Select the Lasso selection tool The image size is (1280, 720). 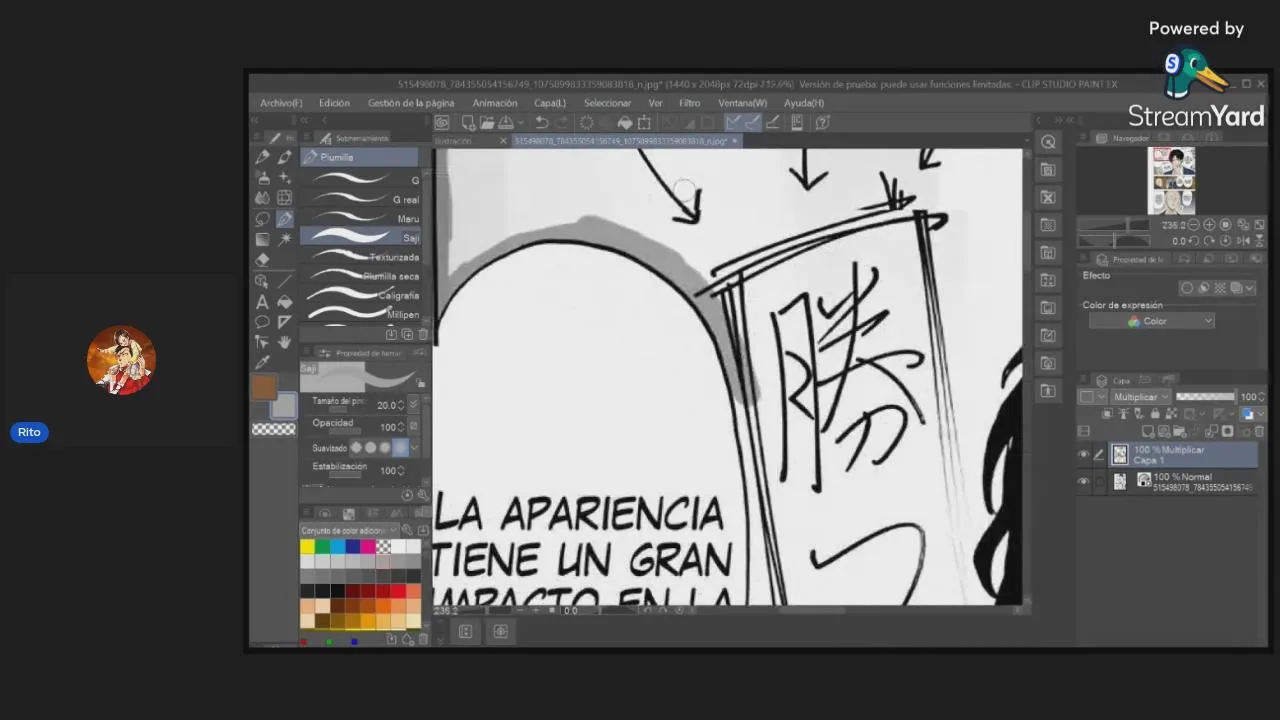[x=263, y=219]
